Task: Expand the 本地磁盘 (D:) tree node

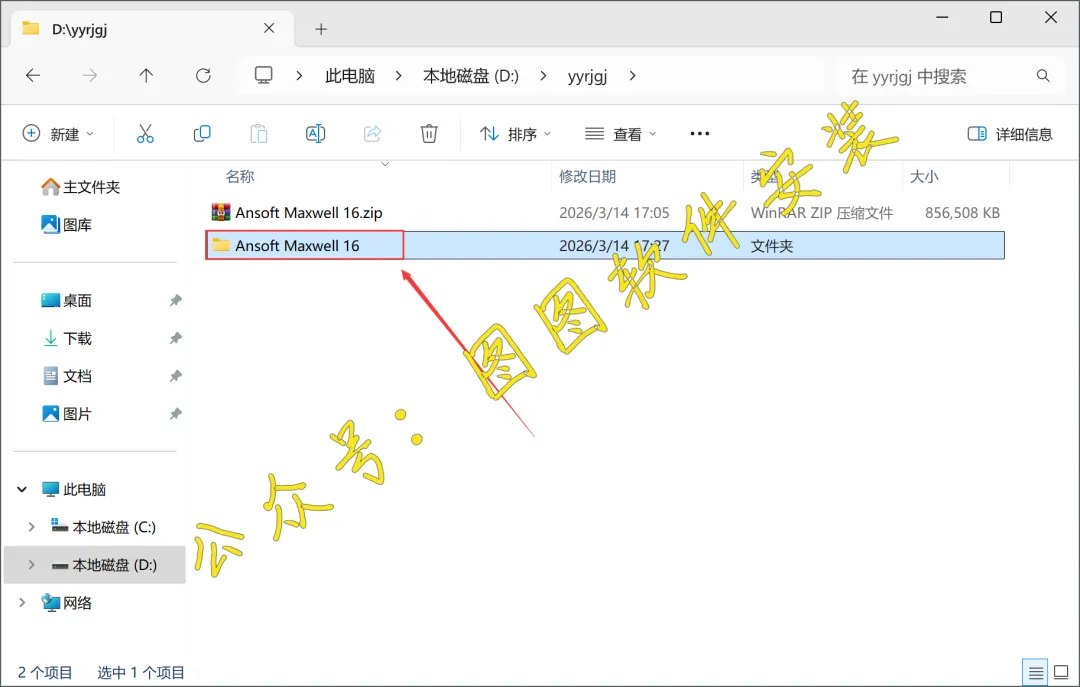Action: coord(31,565)
